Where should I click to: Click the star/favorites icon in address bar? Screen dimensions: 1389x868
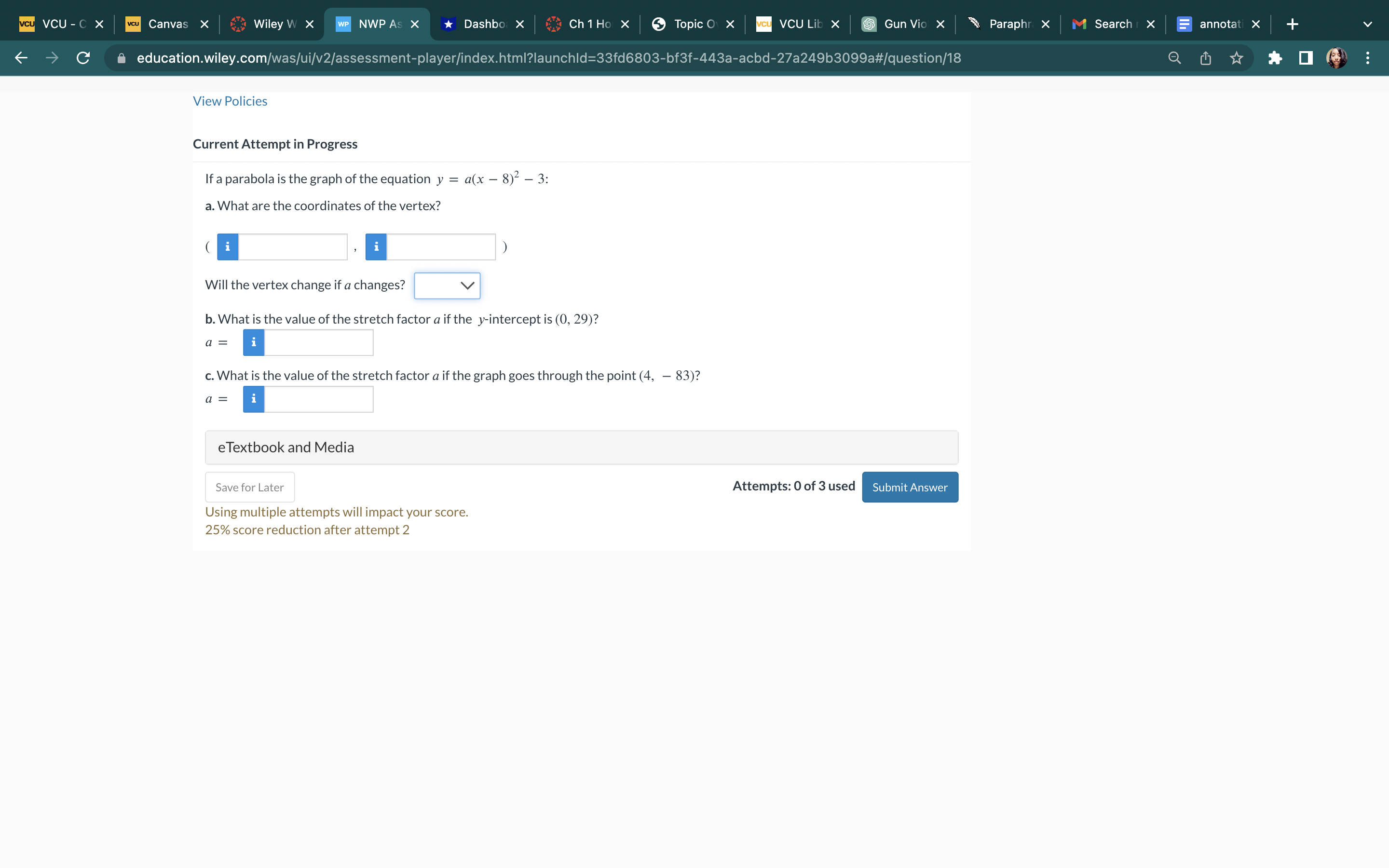1236,58
